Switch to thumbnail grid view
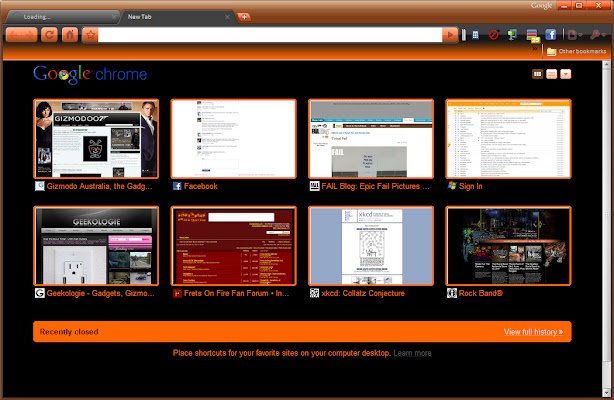The height and width of the screenshot is (400, 614). tap(537, 74)
